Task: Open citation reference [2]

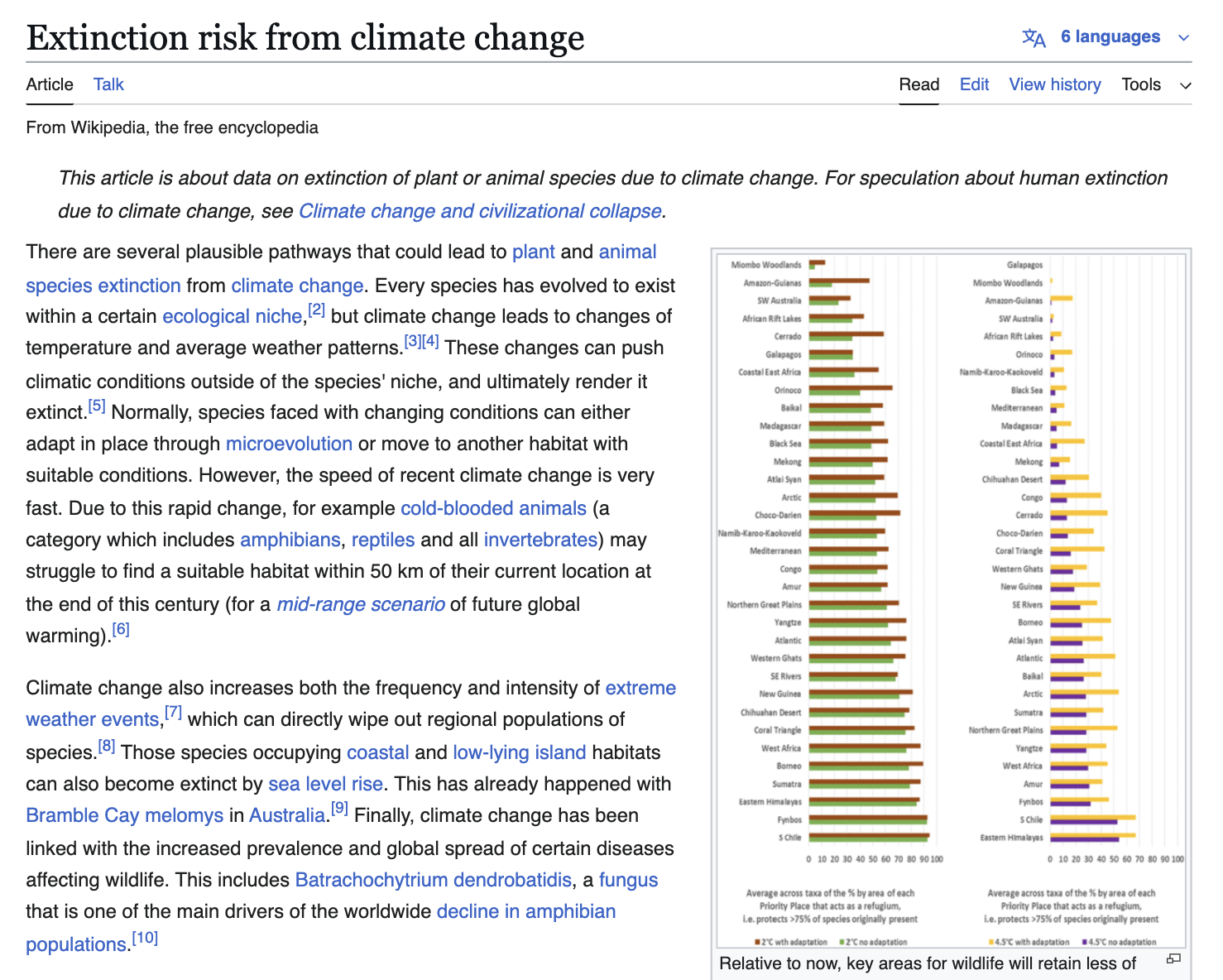Action: point(316,310)
